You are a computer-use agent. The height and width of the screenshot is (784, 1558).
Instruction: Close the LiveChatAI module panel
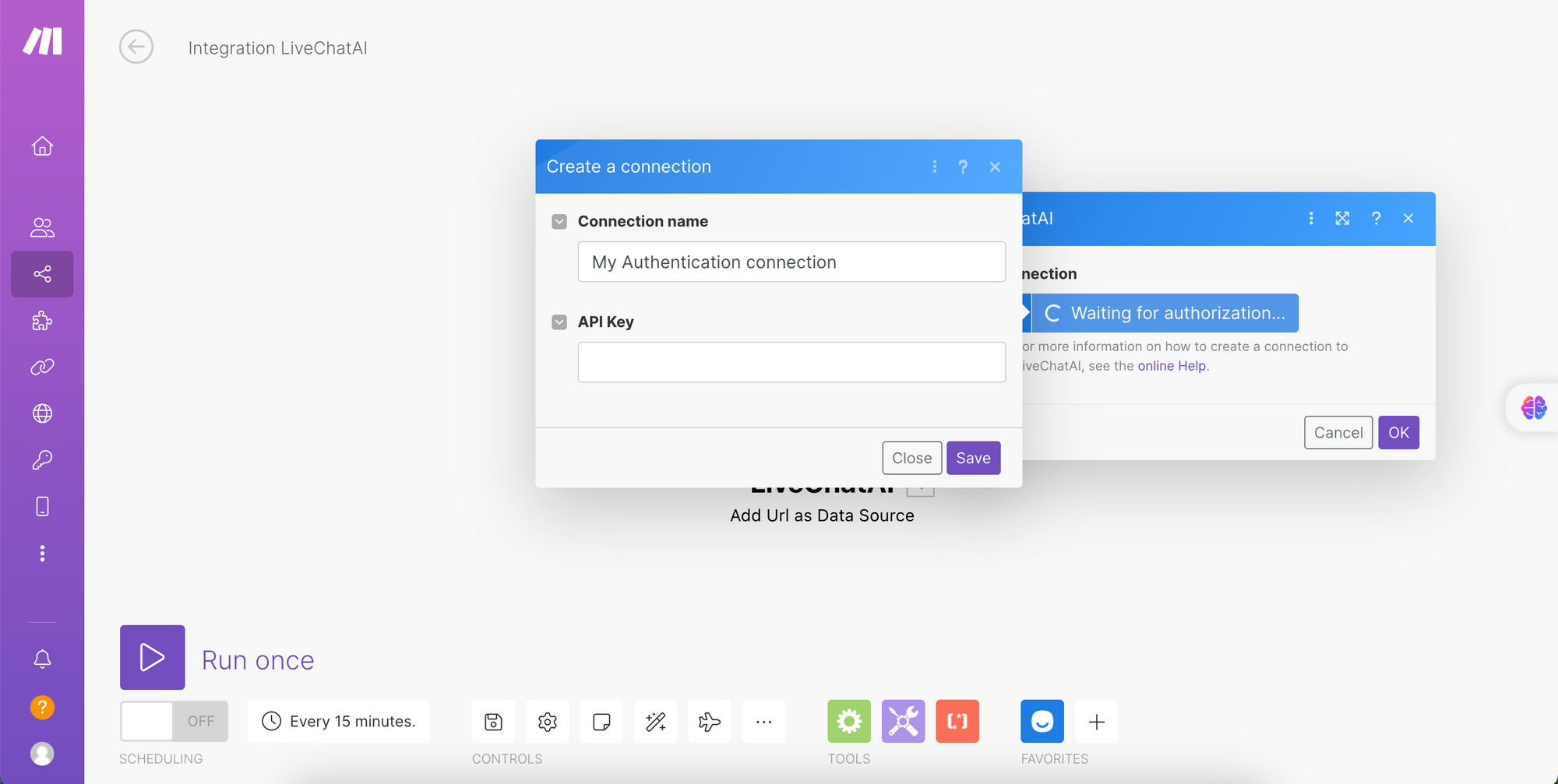(1408, 218)
